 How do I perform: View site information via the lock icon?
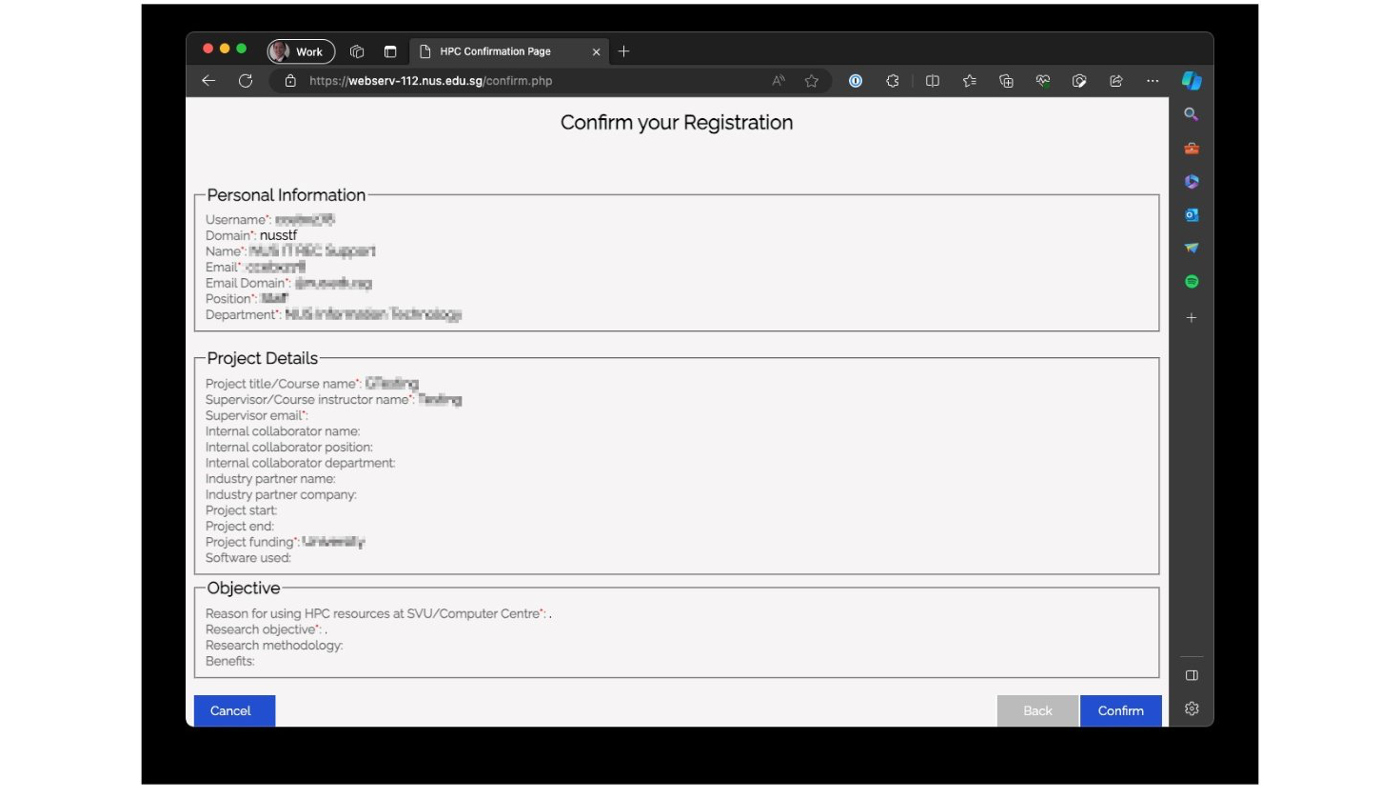click(290, 81)
